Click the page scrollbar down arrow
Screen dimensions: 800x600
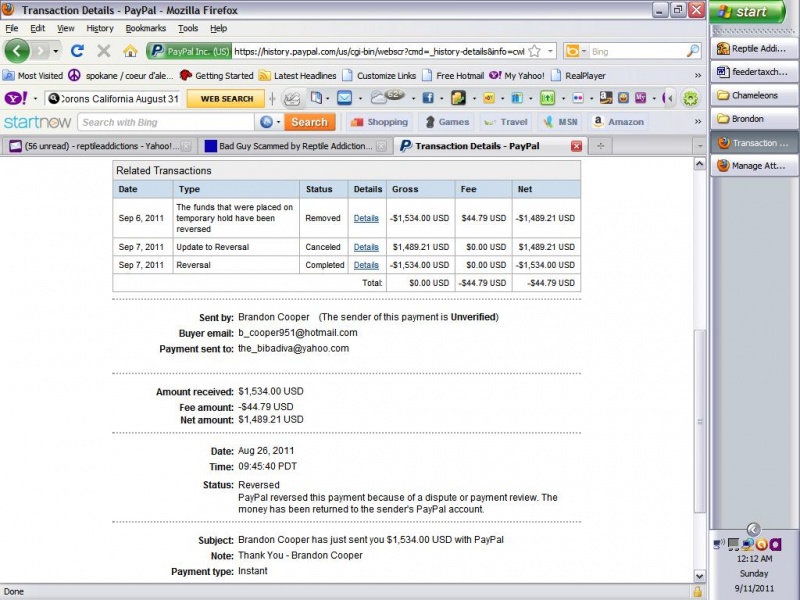pyautogui.click(x=699, y=576)
